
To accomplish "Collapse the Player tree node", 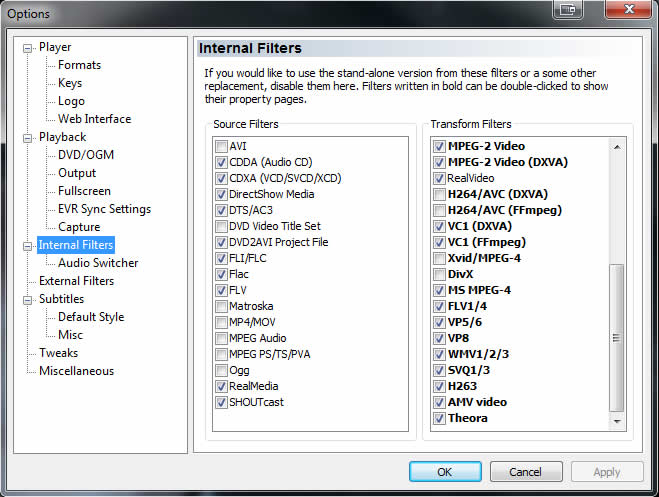I will pyautogui.click(x=28, y=48).
